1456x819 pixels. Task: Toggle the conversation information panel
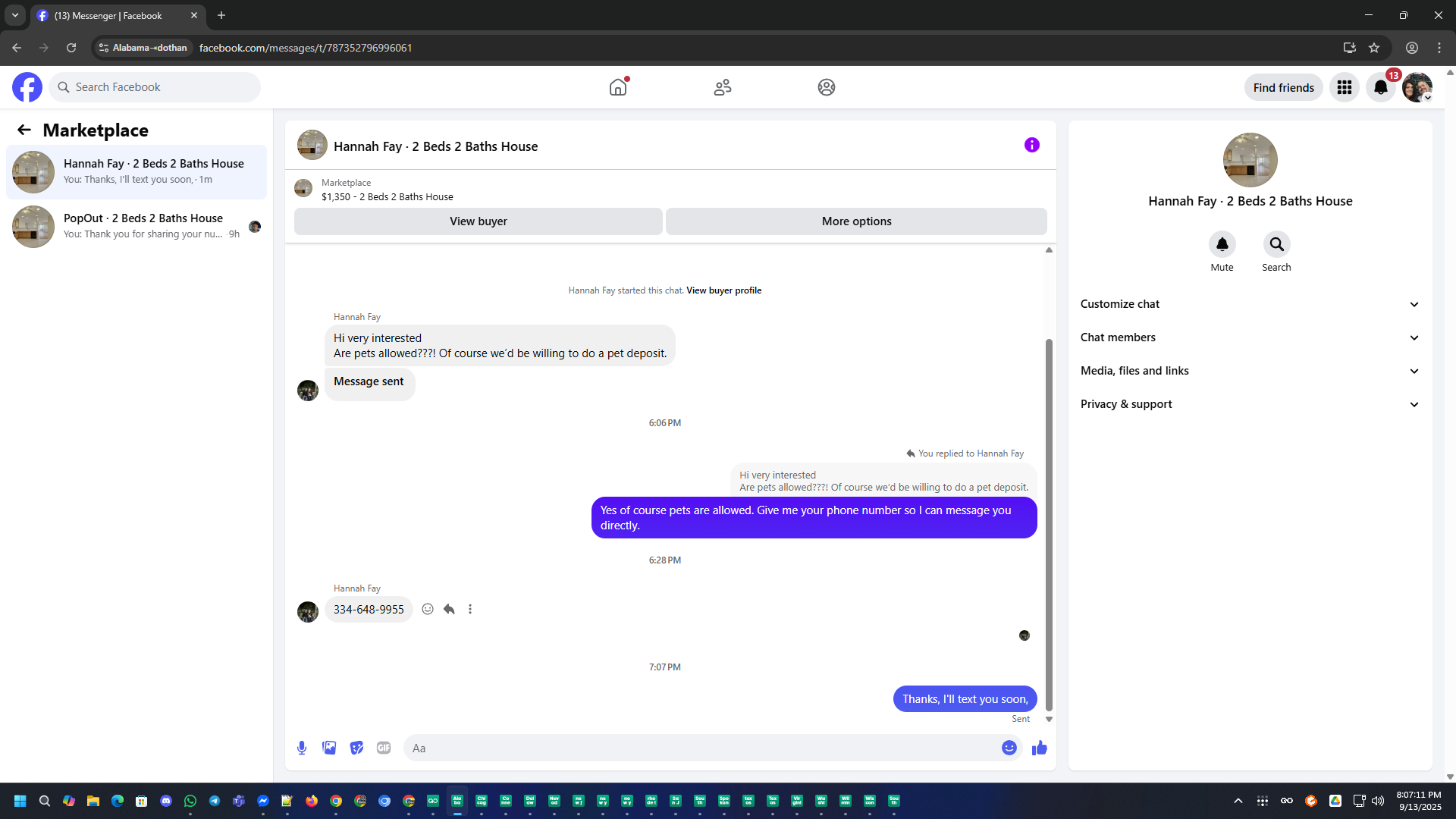(x=1031, y=145)
